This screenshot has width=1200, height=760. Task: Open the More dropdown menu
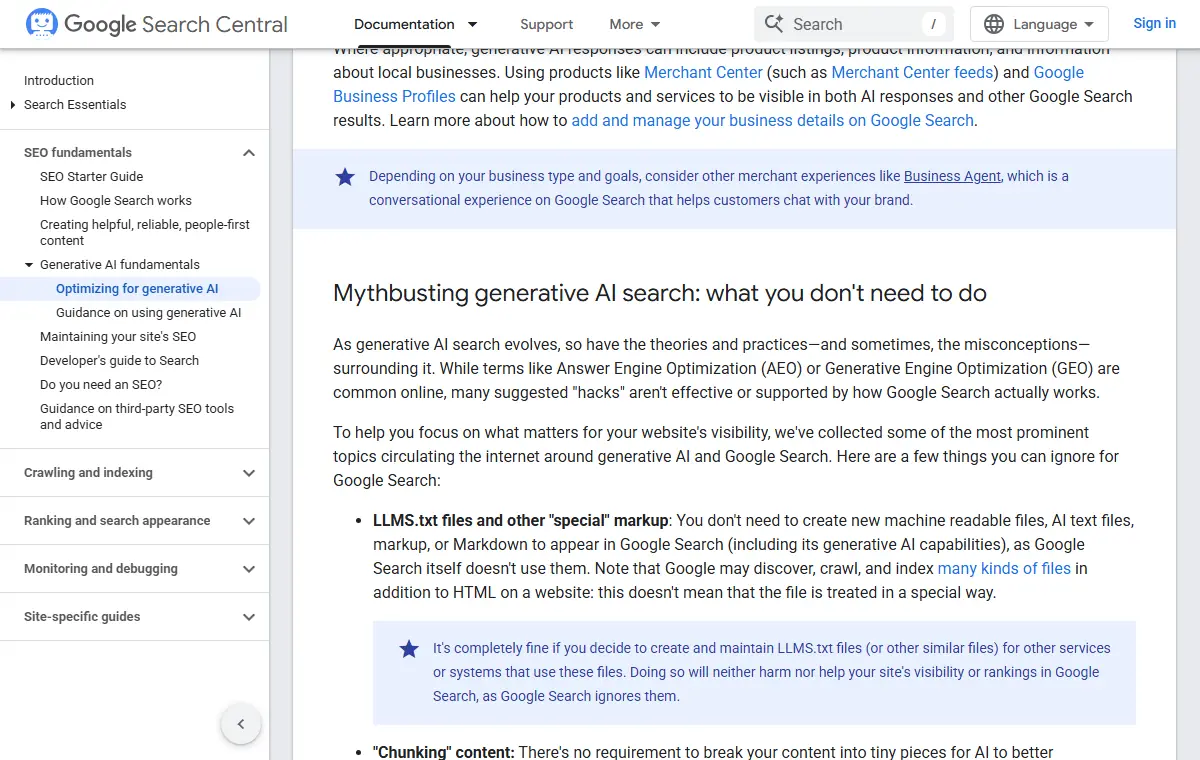click(x=635, y=24)
